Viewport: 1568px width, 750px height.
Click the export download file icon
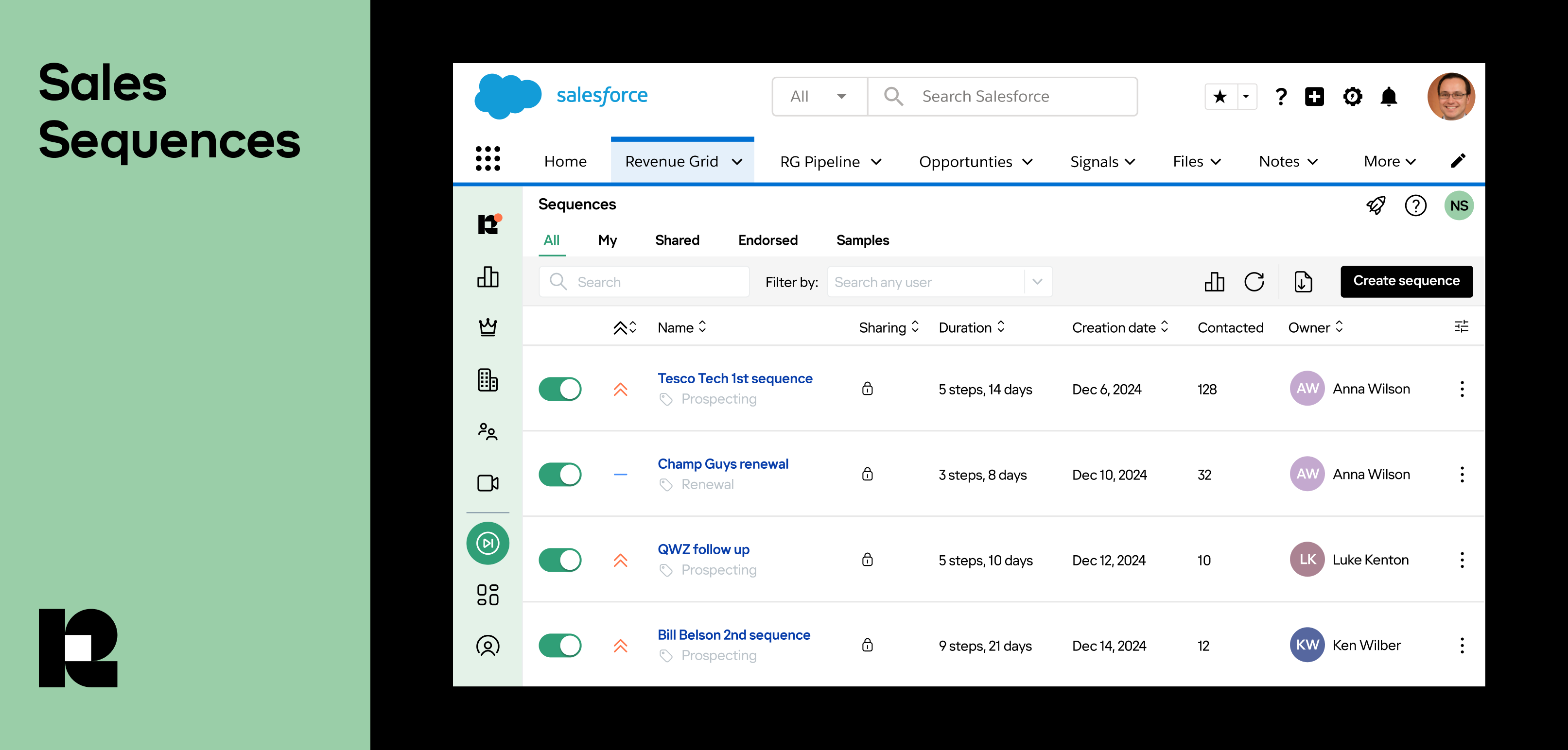tap(1303, 282)
